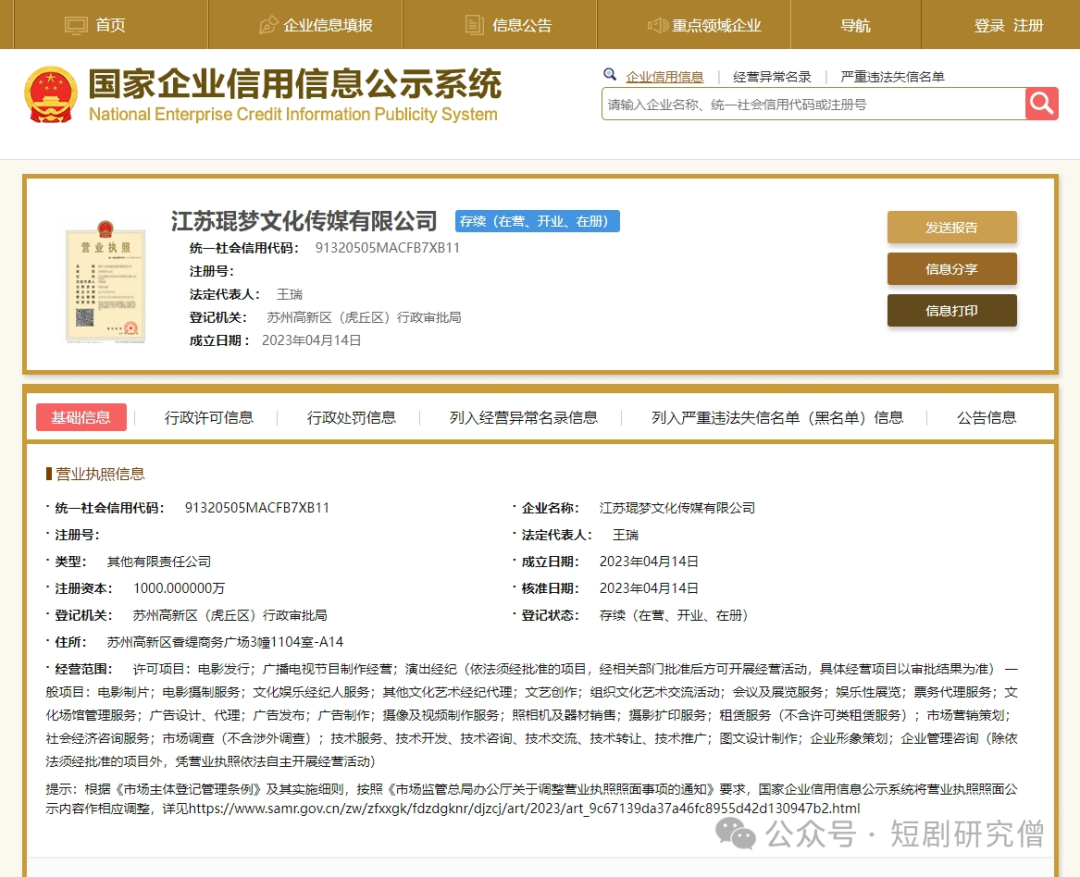Click the 营业执照 license thumbnail image
This screenshot has height=877, width=1080.
[105, 280]
